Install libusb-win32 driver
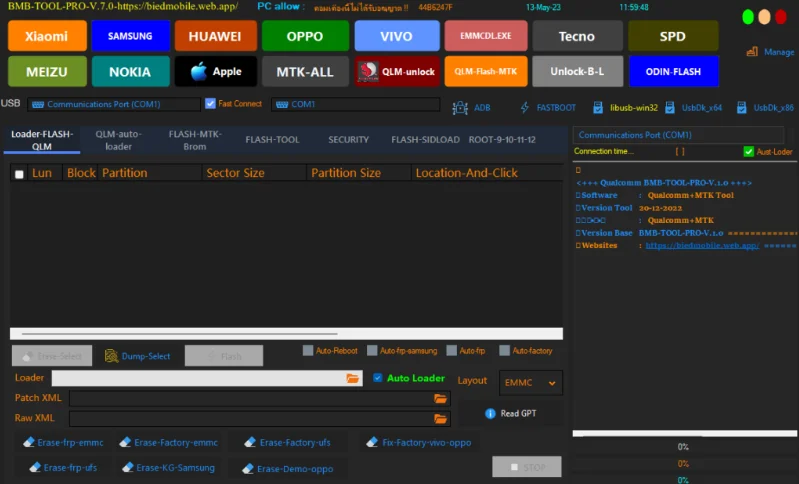Image resolution: width=799 pixels, height=484 pixels. click(x=626, y=107)
